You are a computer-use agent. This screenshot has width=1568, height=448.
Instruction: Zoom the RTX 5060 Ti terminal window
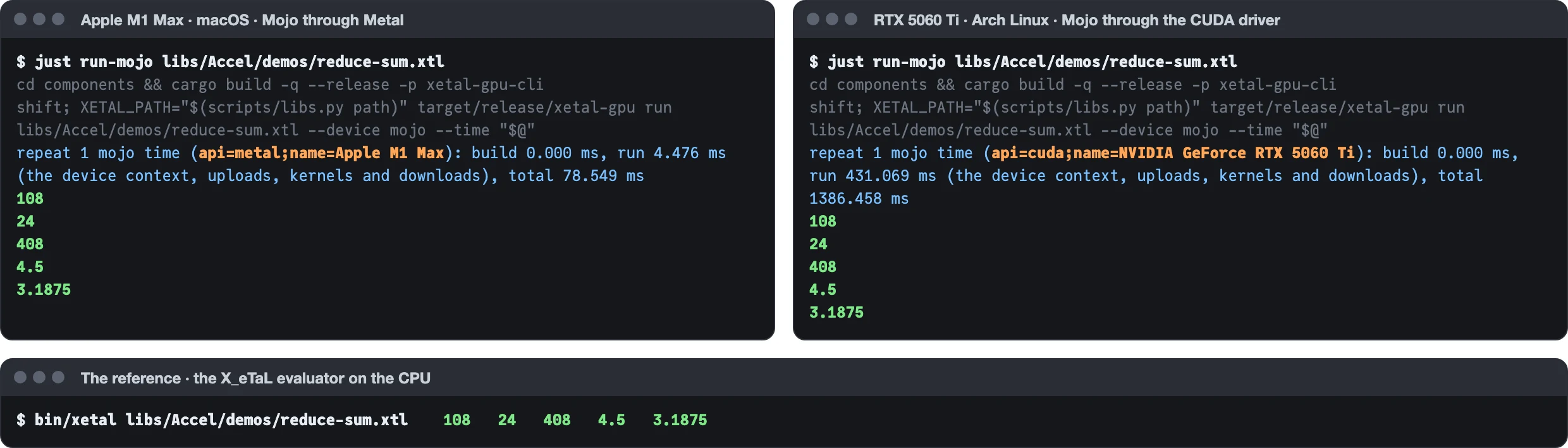pyautogui.click(x=851, y=19)
